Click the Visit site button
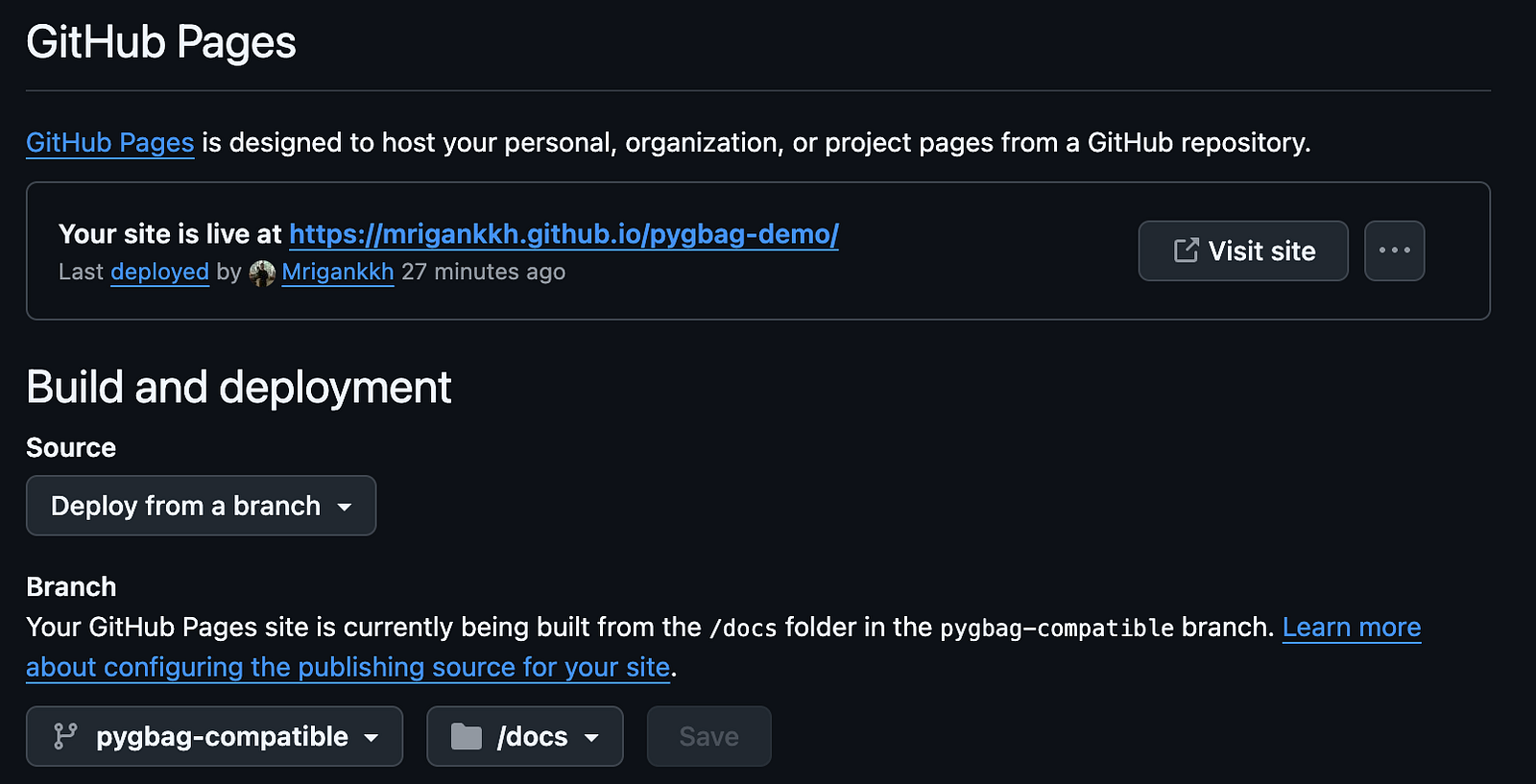The height and width of the screenshot is (784, 1536). click(1243, 251)
